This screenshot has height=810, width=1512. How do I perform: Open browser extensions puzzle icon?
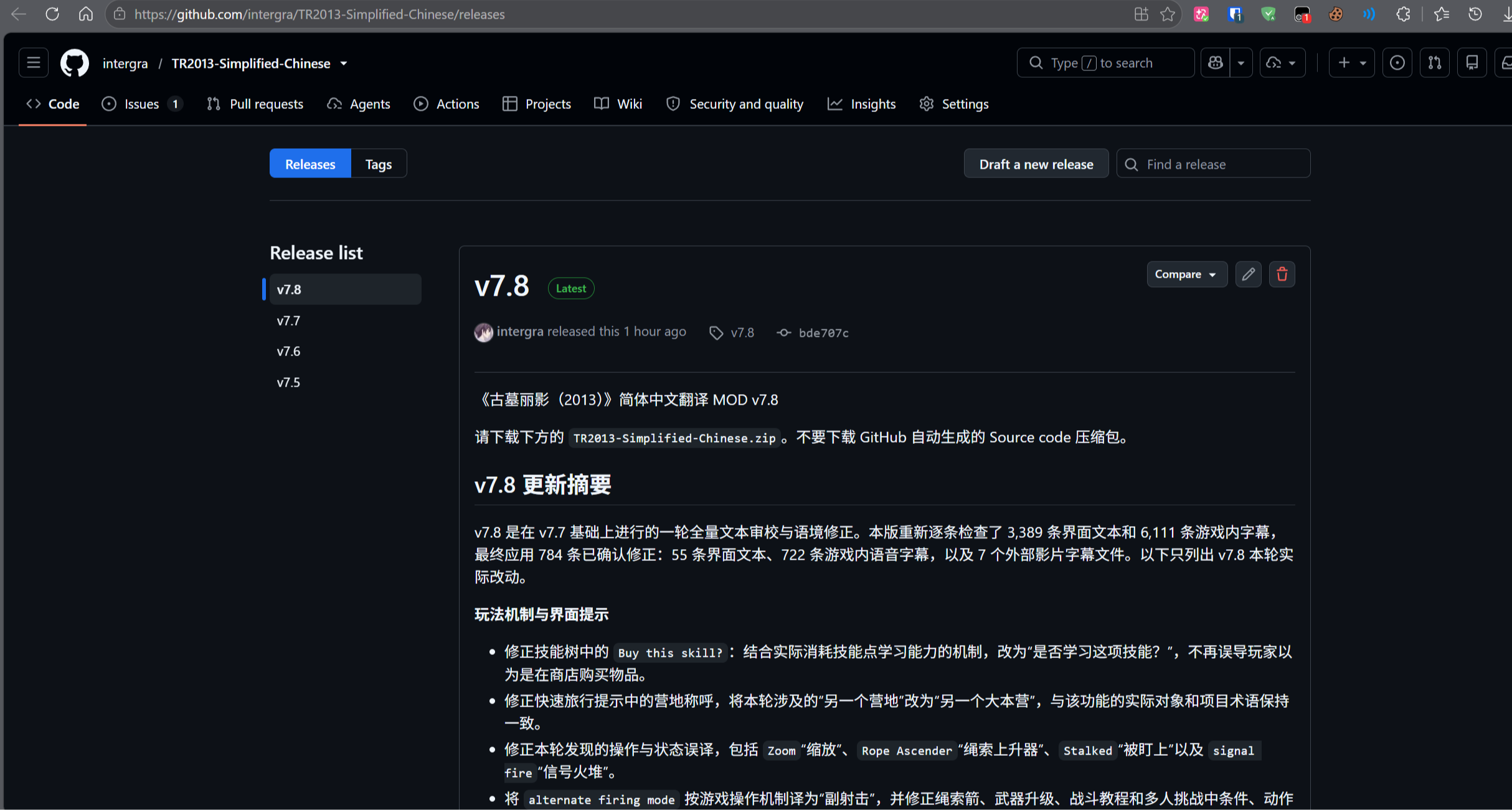(1402, 14)
